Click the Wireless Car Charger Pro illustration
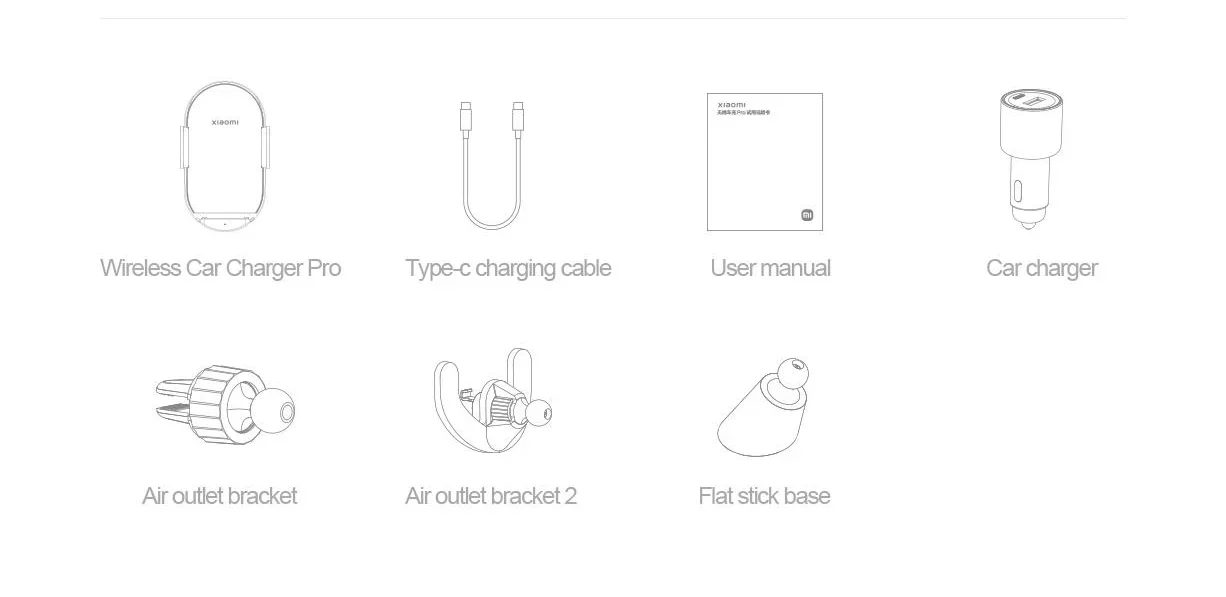The image size is (1226, 597). 225,156
